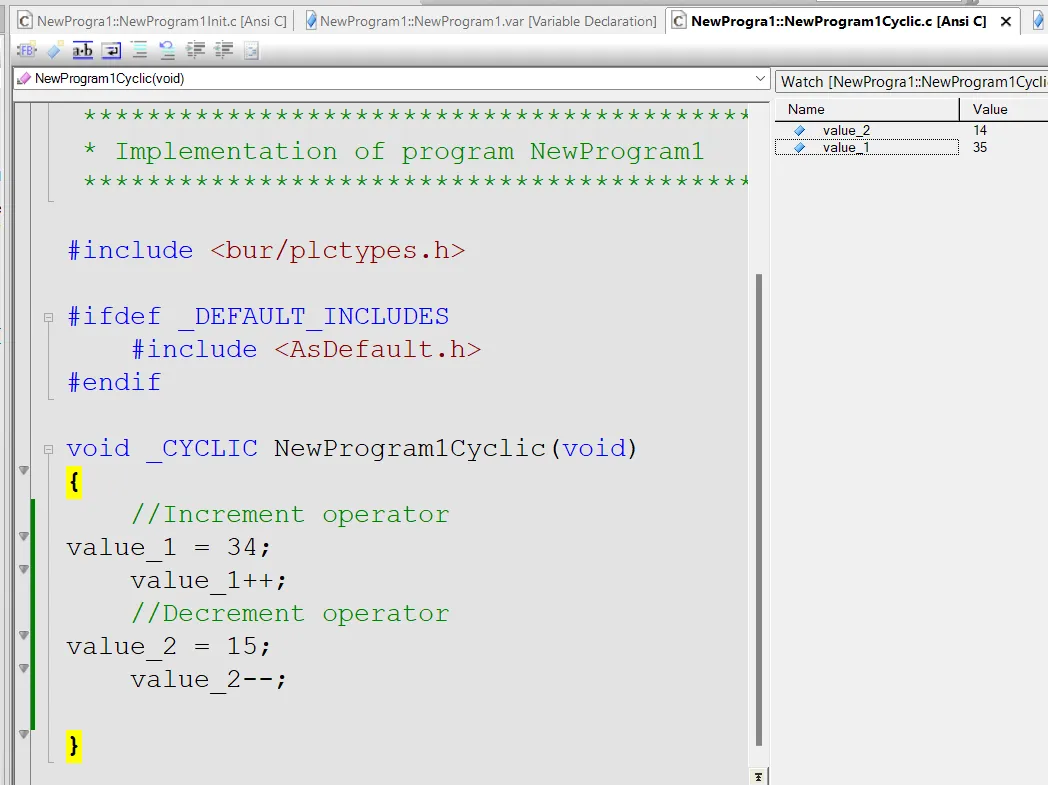The height and width of the screenshot is (785, 1048).
Task: Click margin marker beside the closing brace
Action: 23,734
